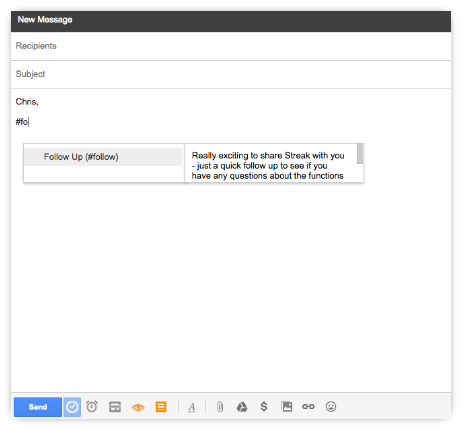Click the dollar sign send money icon
The width and height of the screenshot is (463, 437).
click(x=264, y=406)
